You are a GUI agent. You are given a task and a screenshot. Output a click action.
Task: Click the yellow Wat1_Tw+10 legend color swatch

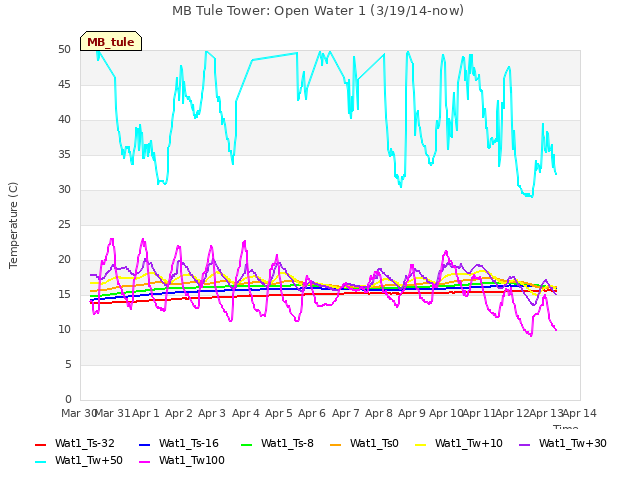[x=420, y=444]
